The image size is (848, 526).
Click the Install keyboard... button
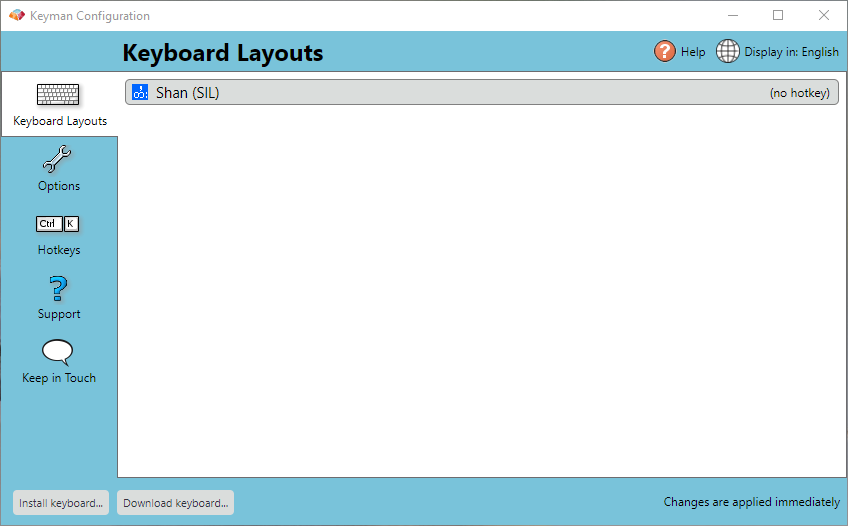tap(61, 503)
